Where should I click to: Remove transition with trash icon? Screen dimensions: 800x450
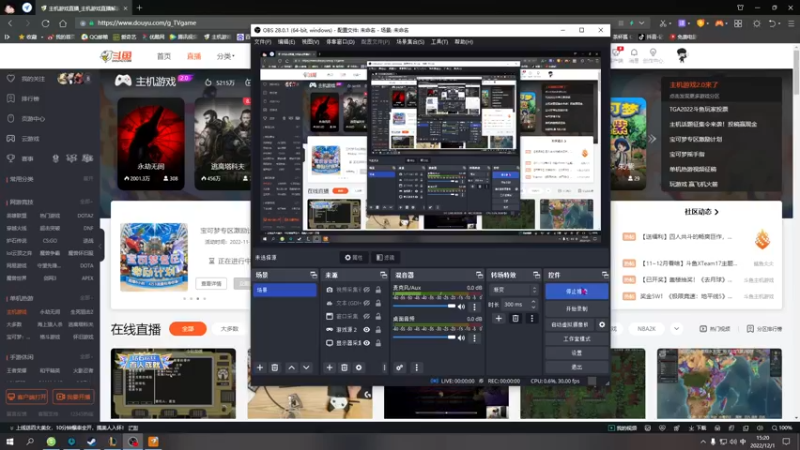515,318
